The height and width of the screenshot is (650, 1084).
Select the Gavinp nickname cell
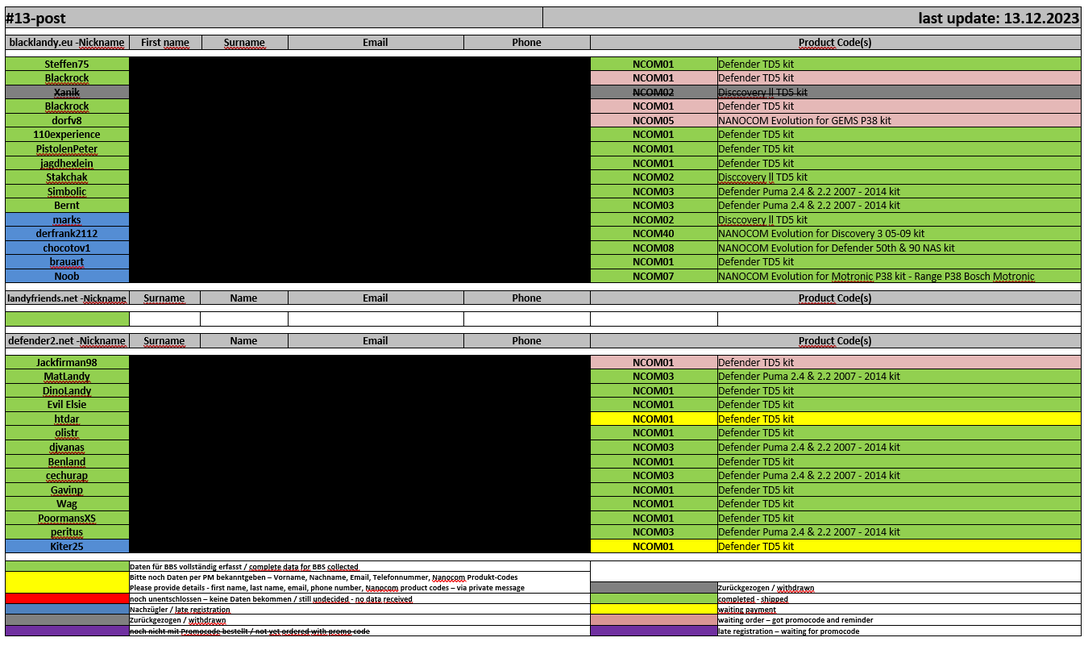(67, 490)
